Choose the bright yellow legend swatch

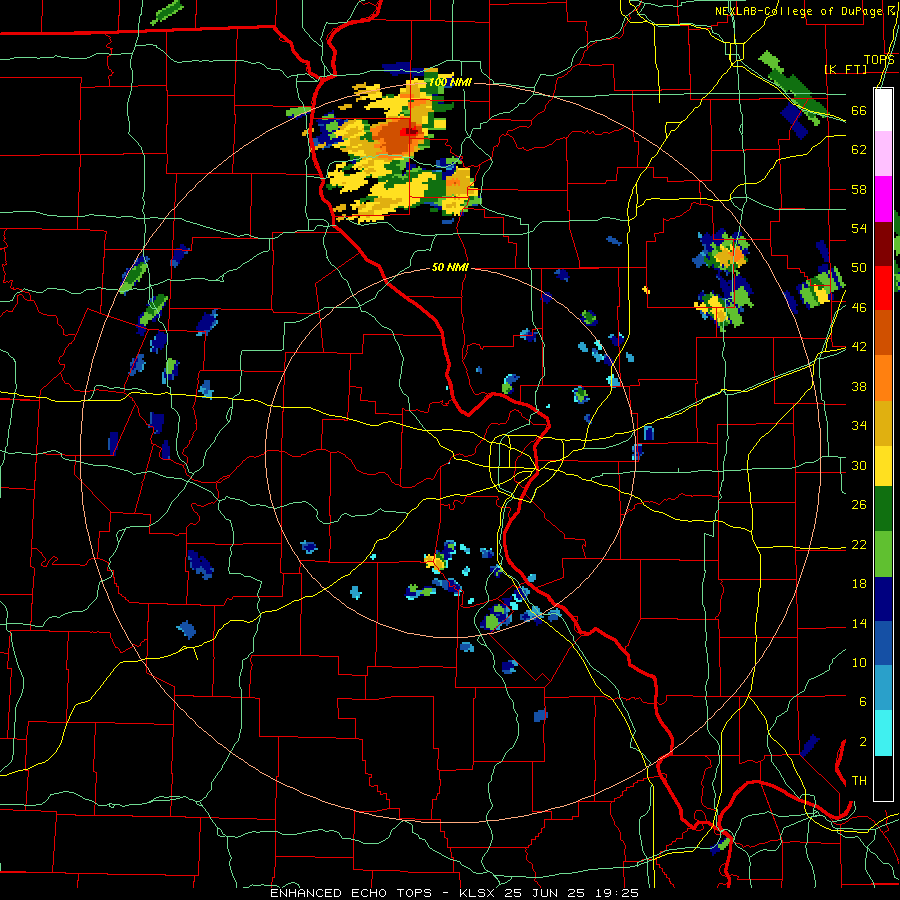pyautogui.click(x=883, y=464)
